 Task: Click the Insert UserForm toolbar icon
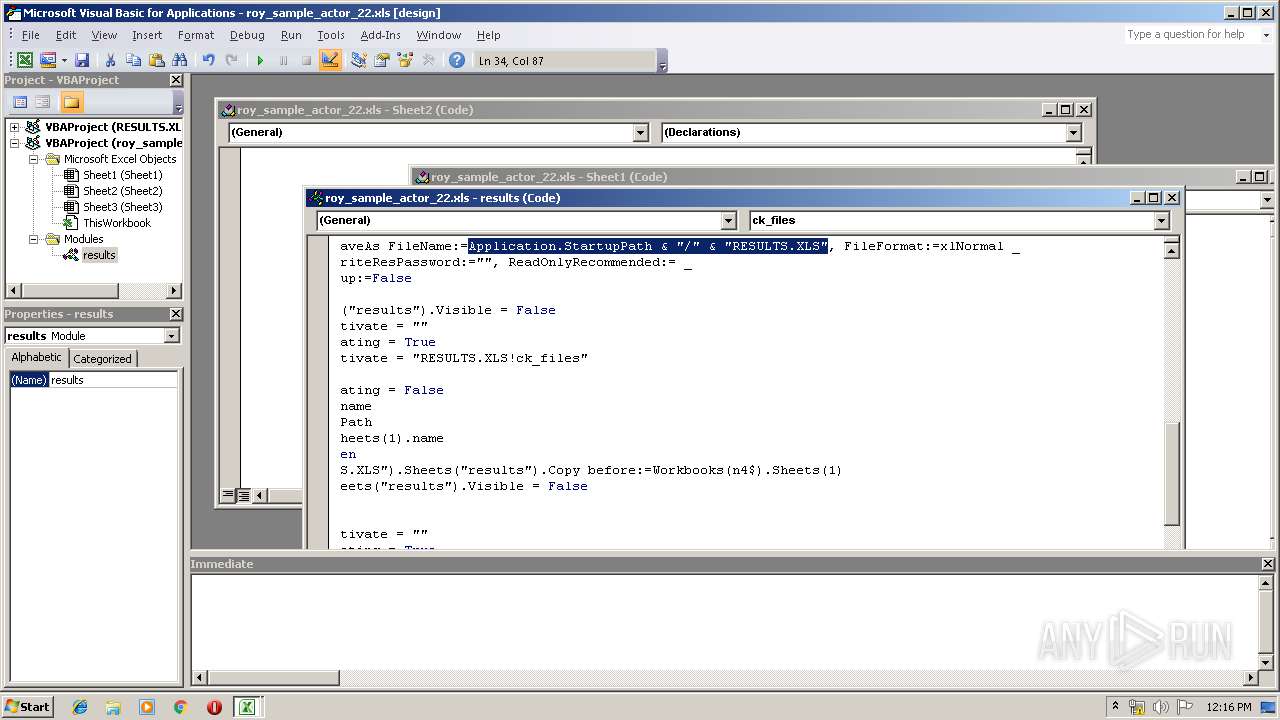coord(47,60)
